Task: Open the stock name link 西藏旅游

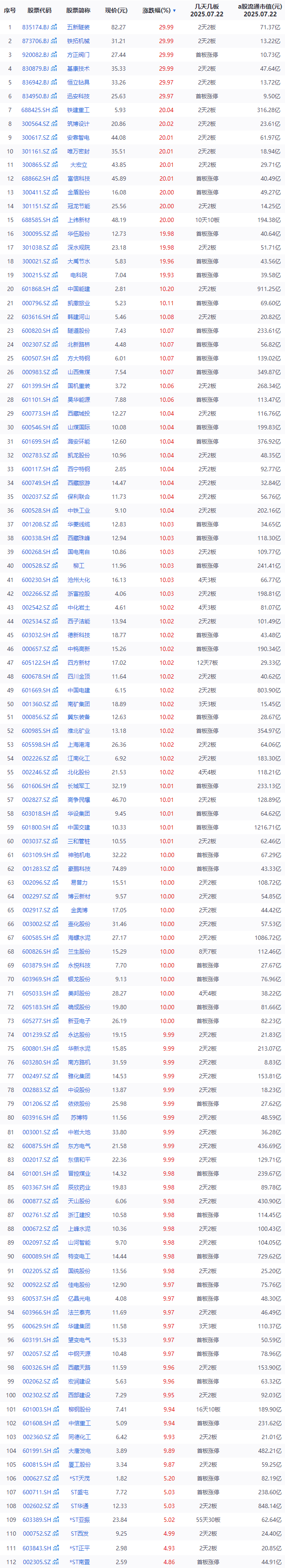Action: (78, 483)
